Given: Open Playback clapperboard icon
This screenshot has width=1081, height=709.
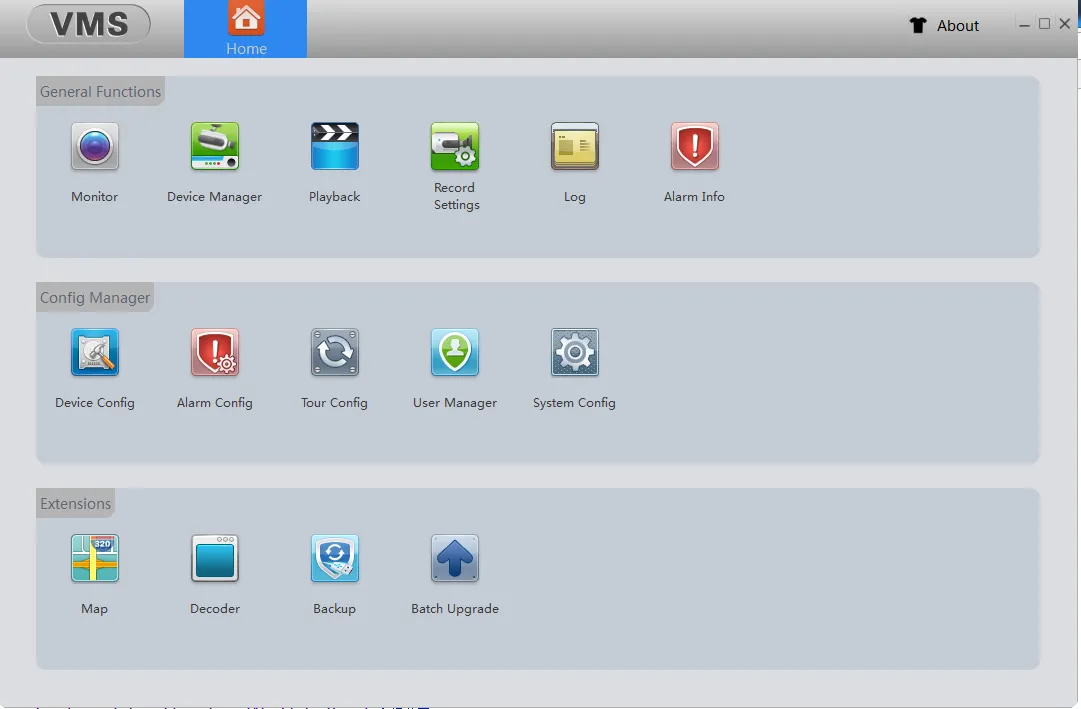Looking at the screenshot, I should click(335, 147).
